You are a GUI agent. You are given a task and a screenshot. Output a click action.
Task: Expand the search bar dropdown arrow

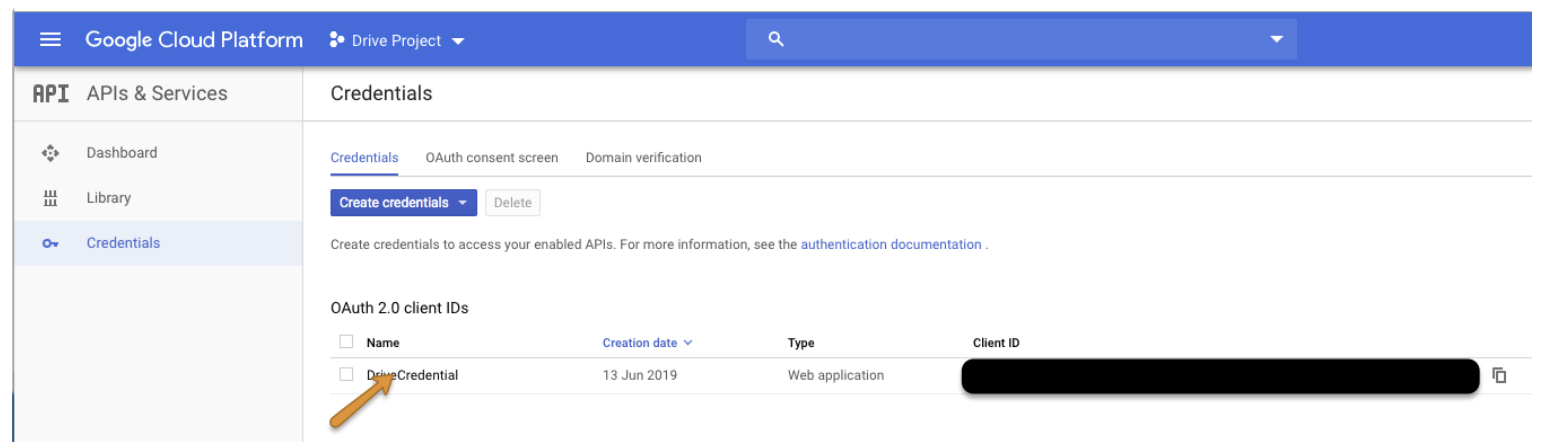coord(1275,40)
